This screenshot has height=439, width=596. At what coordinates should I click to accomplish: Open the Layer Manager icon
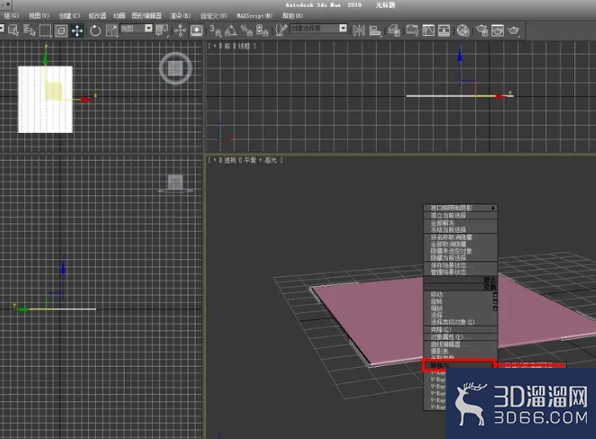pyautogui.click(x=394, y=31)
